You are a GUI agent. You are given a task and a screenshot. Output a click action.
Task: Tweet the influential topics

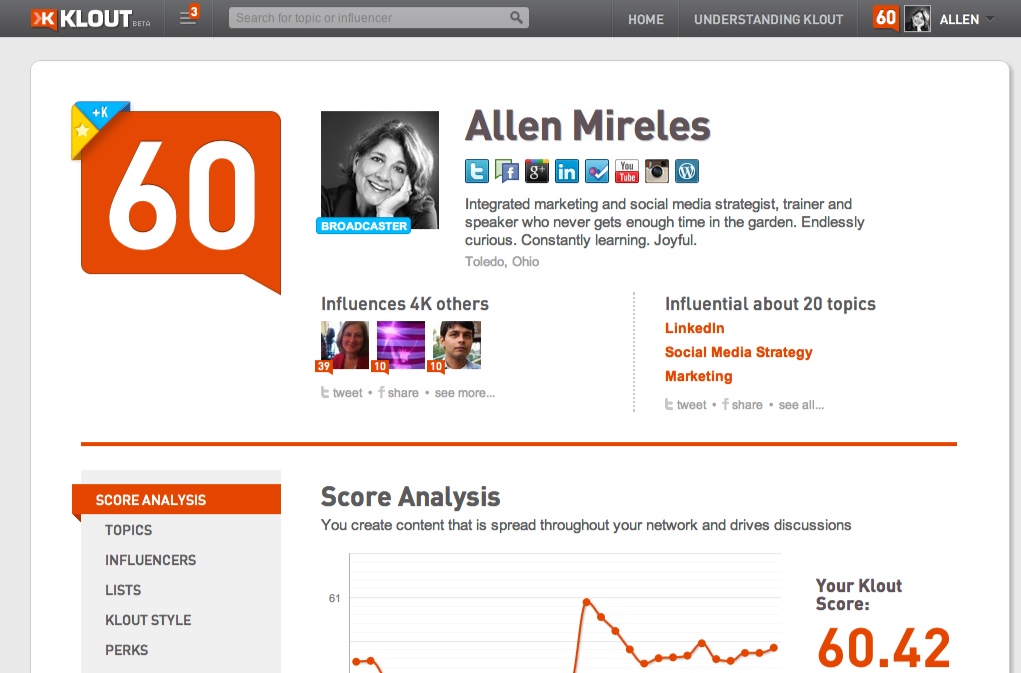click(686, 404)
